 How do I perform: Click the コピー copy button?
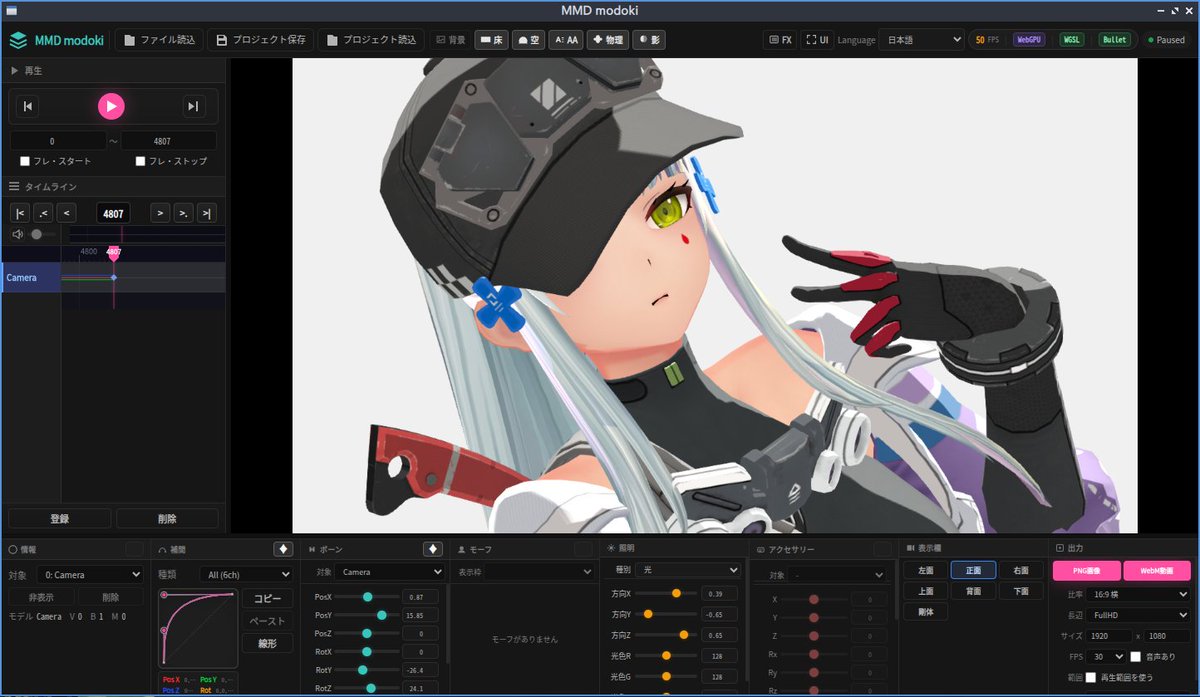[x=267, y=598]
